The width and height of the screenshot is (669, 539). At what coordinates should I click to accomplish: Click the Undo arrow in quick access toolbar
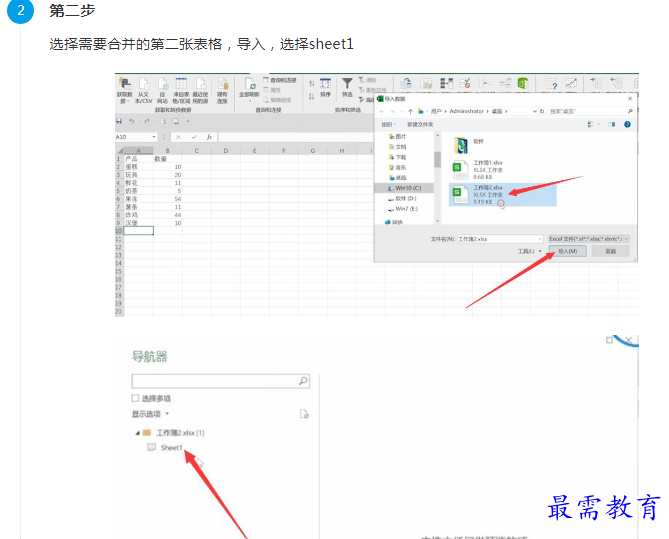click(x=131, y=121)
